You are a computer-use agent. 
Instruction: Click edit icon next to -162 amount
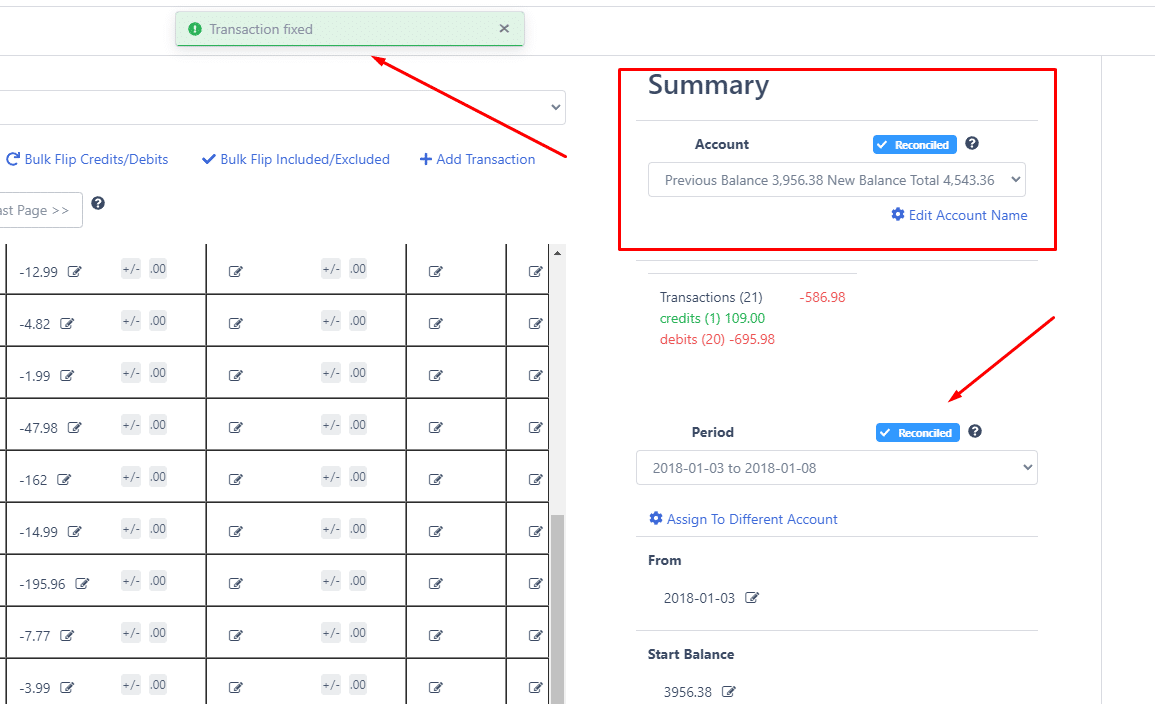pos(65,479)
